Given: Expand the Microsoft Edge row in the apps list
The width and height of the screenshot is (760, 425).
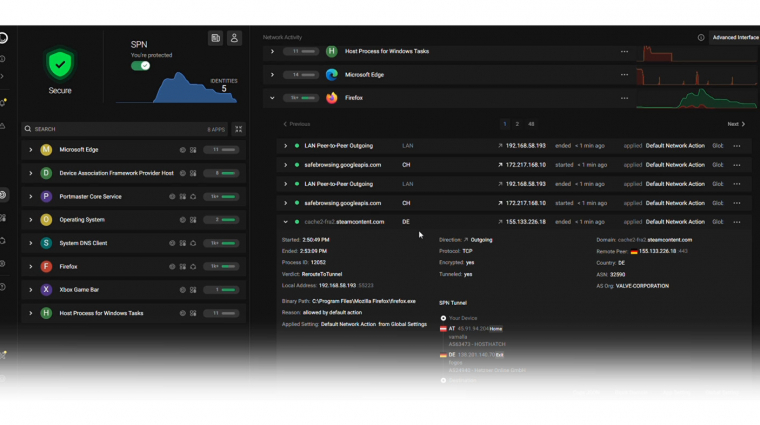Looking at the screenshot, I should [x=31, y=150].
